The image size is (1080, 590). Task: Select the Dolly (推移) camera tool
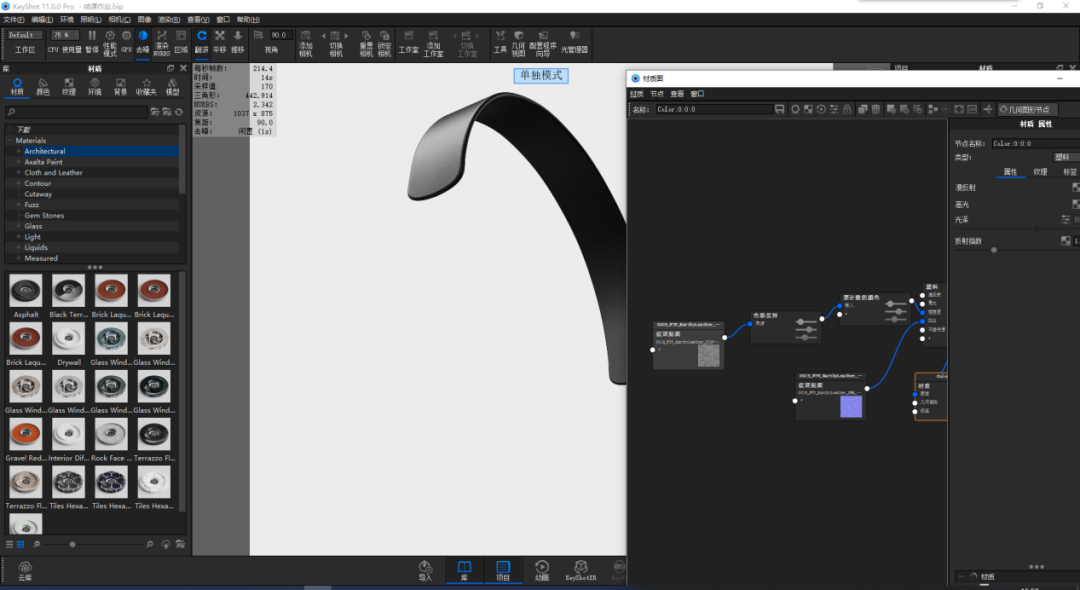238,41
